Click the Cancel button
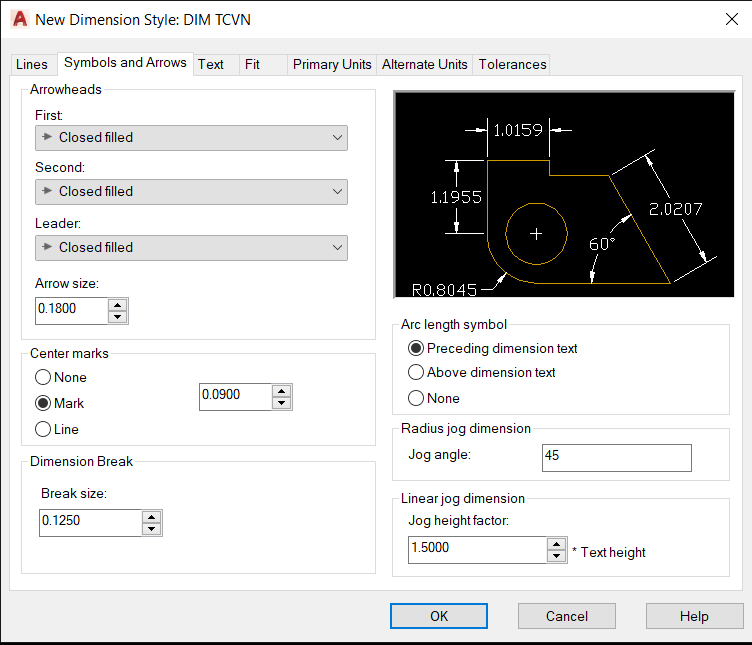 [x=566, y=616]
